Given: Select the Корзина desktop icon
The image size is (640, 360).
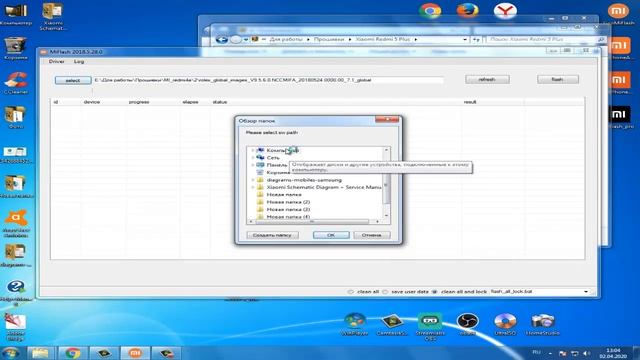Looking at the screenshot, I should point(16,49).
